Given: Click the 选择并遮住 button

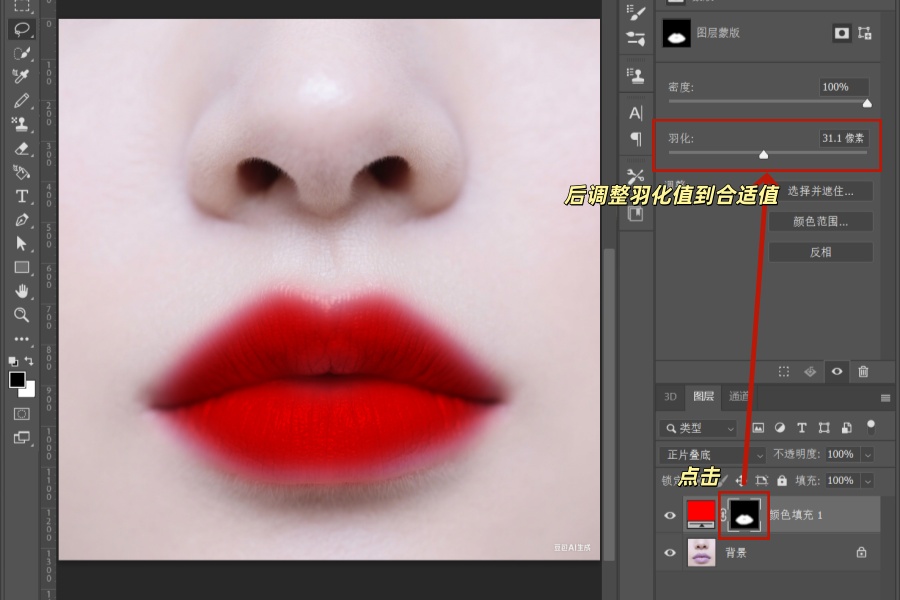Looking at the screenshot, I should [x=820, y=191].
